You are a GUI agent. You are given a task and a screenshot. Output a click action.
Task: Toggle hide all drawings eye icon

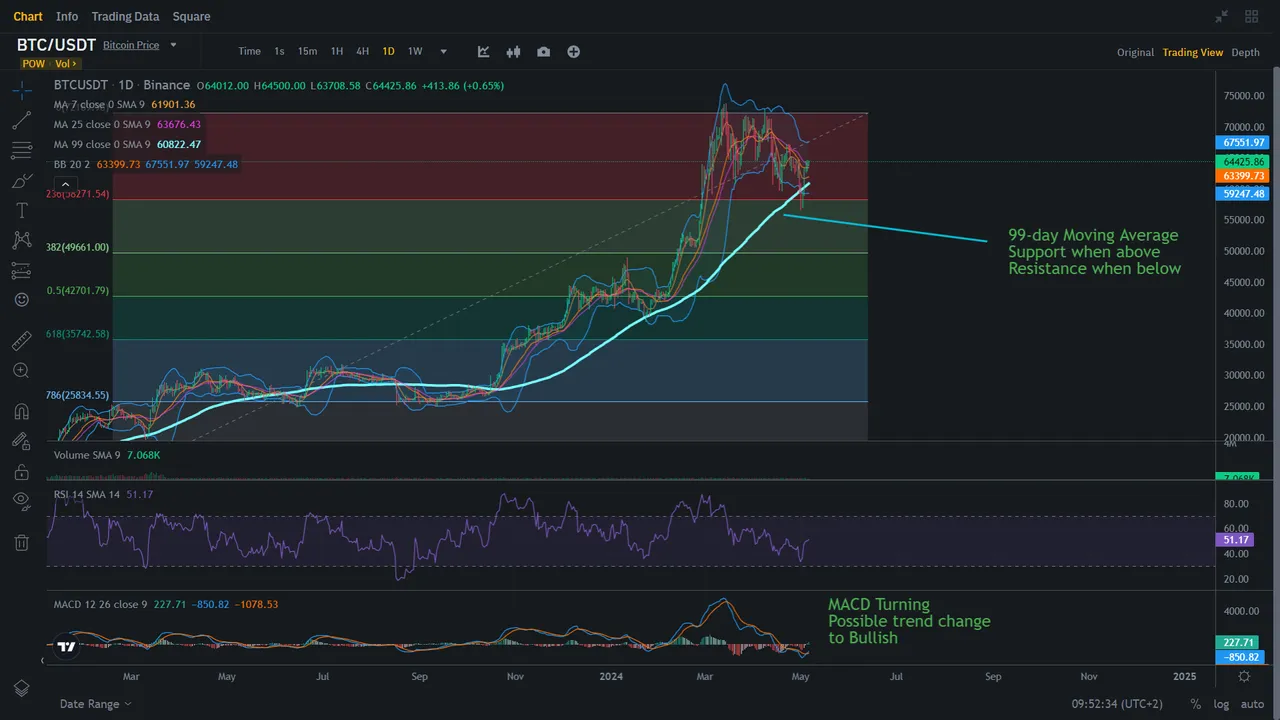21,500
